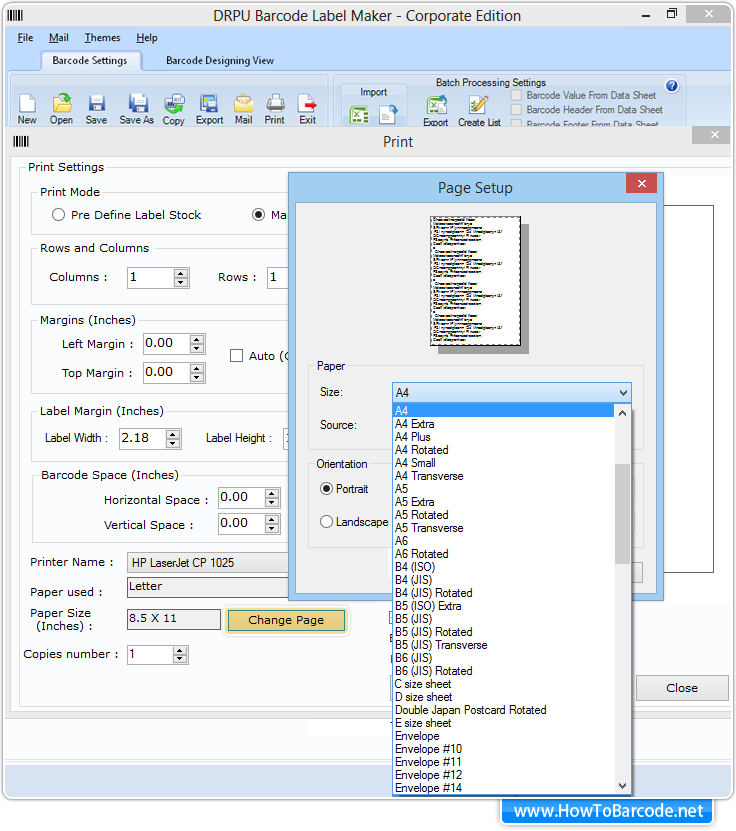This screenshot has height=831, width=736.
Task: Choose Envelope #10 from size list
Action: pyautogui.click(x=503, y=749)
